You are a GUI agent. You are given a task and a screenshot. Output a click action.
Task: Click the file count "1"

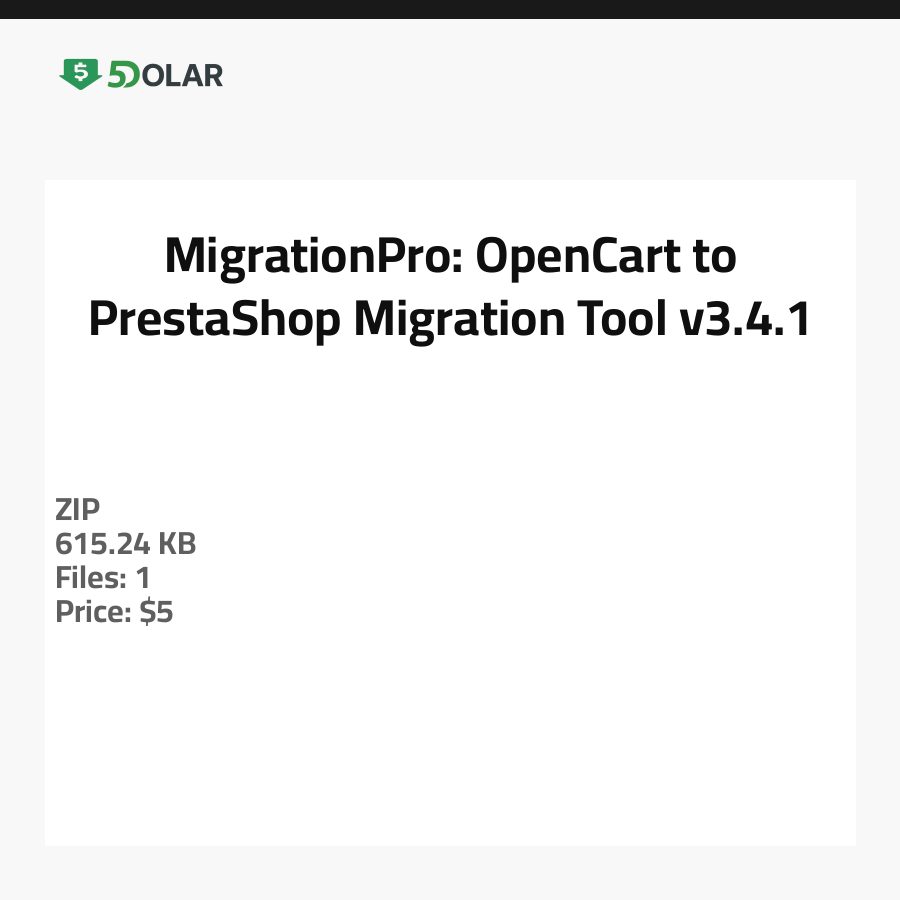pos(142,578)
